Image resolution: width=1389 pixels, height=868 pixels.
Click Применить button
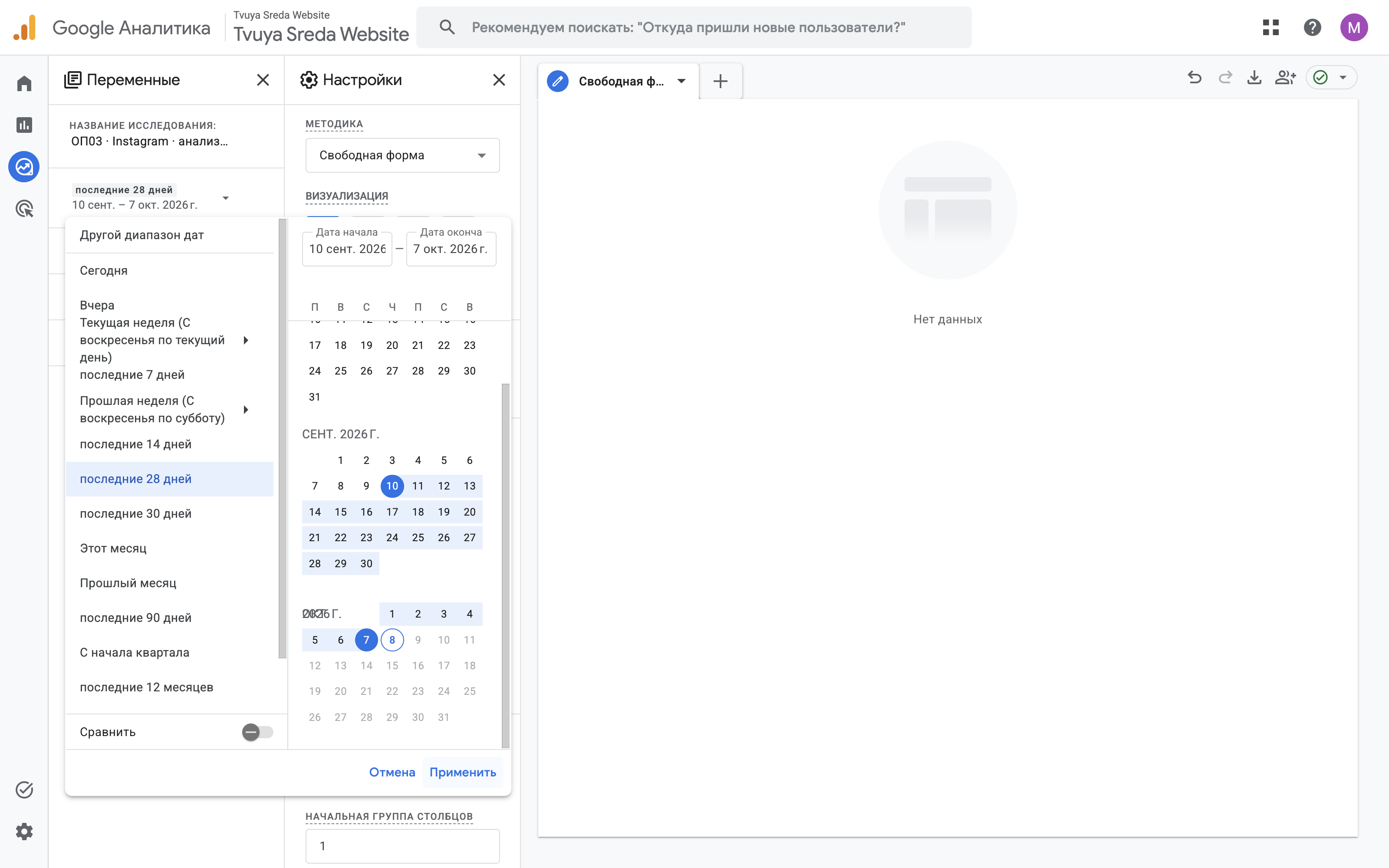(x=463, y=772)
